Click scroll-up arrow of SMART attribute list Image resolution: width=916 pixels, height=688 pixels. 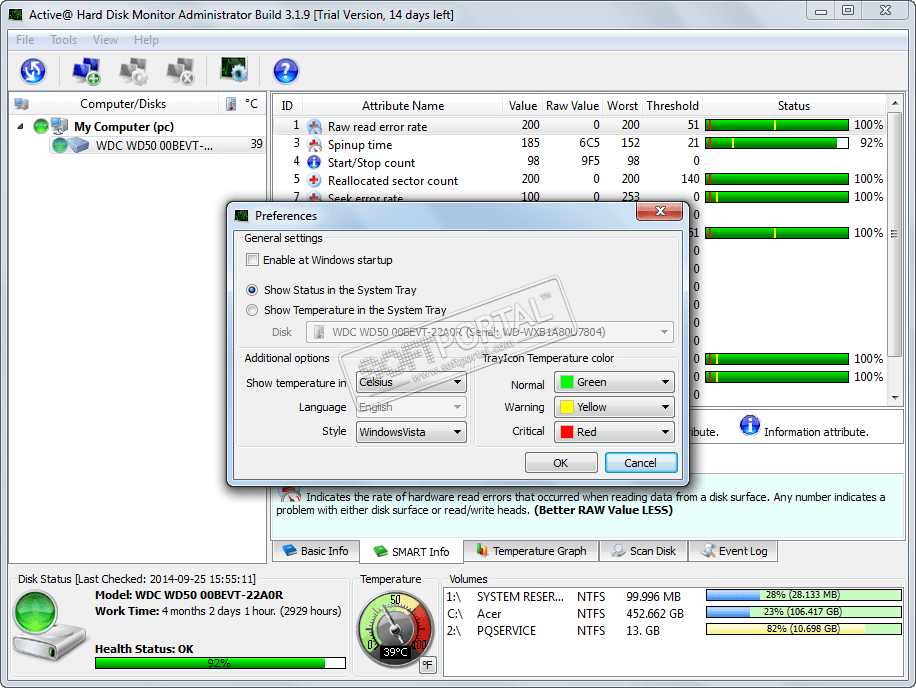[x=895, y=103]
